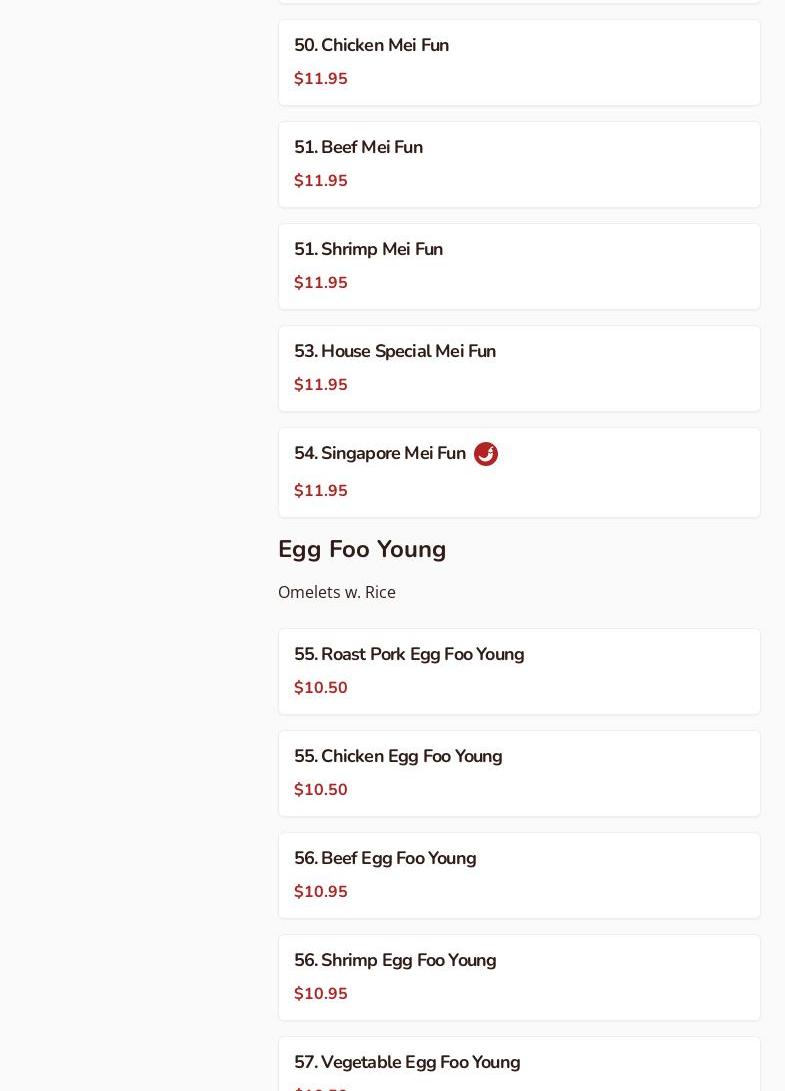Screen dimensions: 785x1091
Task: Select 54. Singapore Mei Fun title
Action: tap(380, 454)
